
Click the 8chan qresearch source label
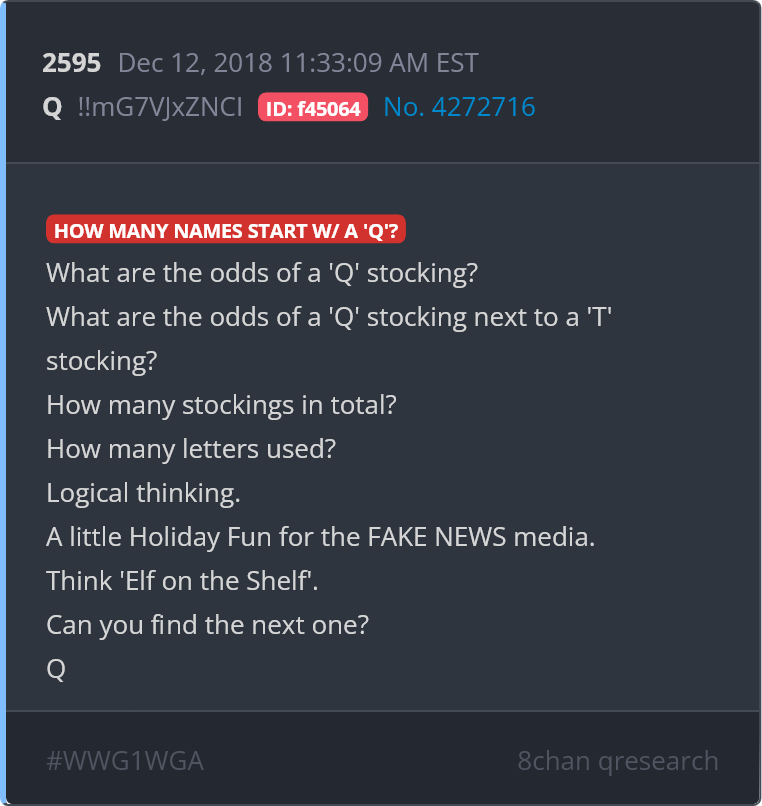click(x=618, y=760)
